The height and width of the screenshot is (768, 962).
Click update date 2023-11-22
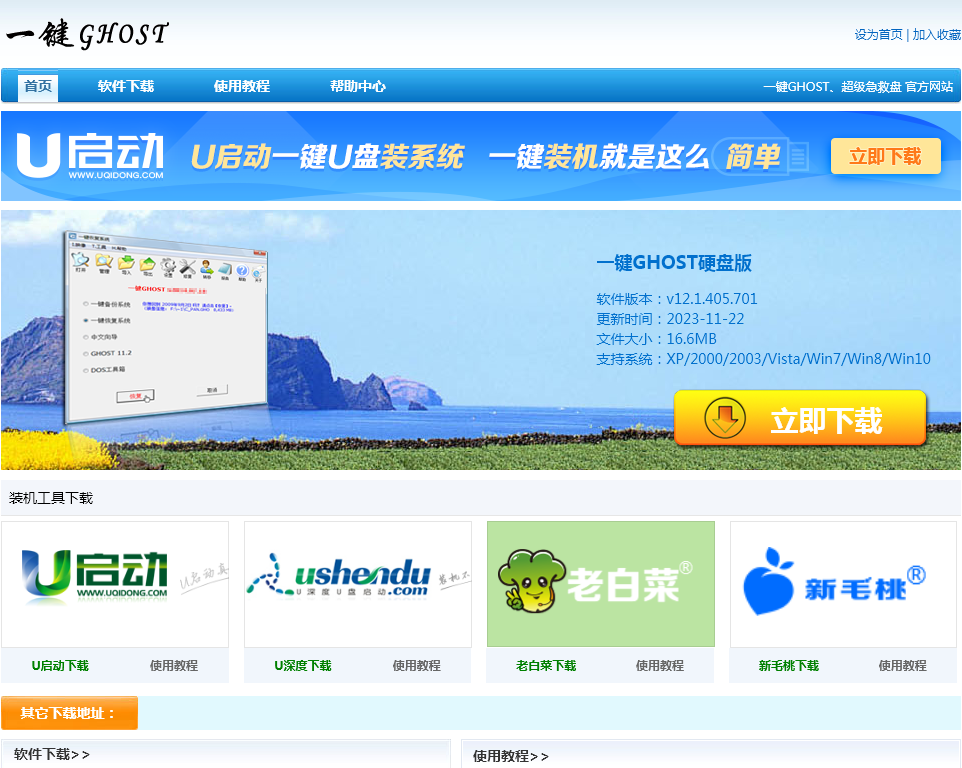tap(705, 319)
